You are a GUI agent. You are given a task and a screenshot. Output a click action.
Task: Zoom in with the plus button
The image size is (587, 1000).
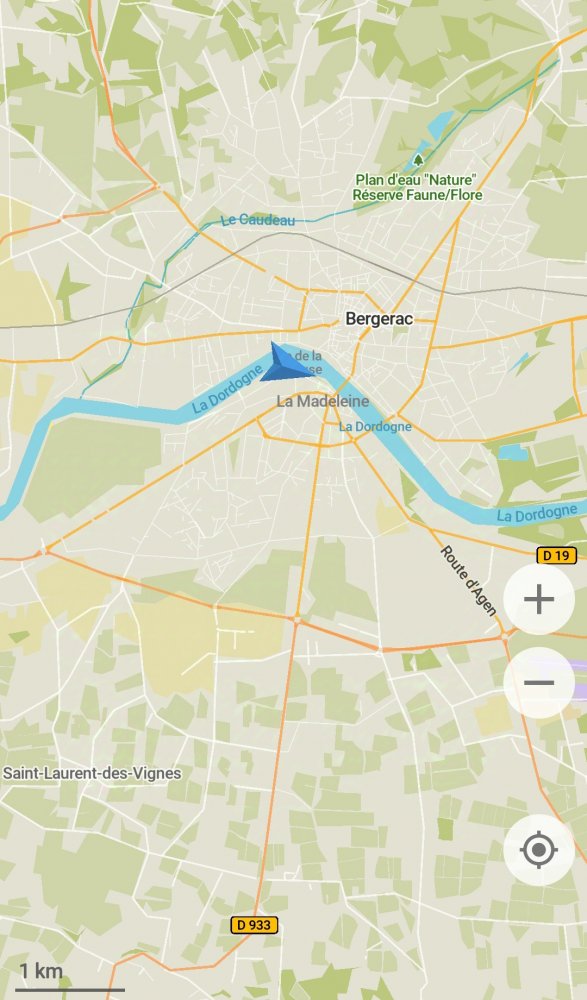point(539,599)
